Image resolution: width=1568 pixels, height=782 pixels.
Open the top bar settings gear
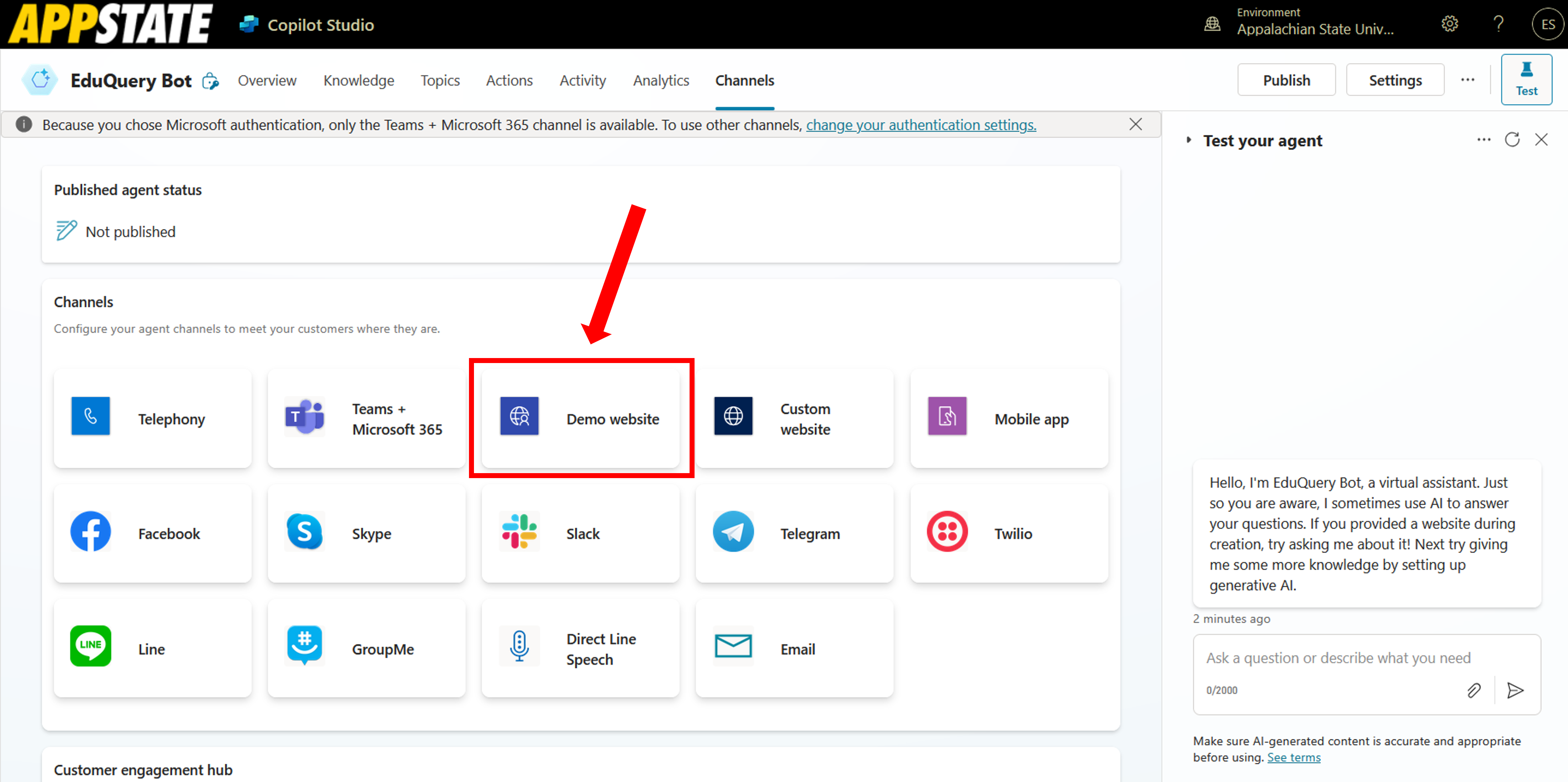1449,24
